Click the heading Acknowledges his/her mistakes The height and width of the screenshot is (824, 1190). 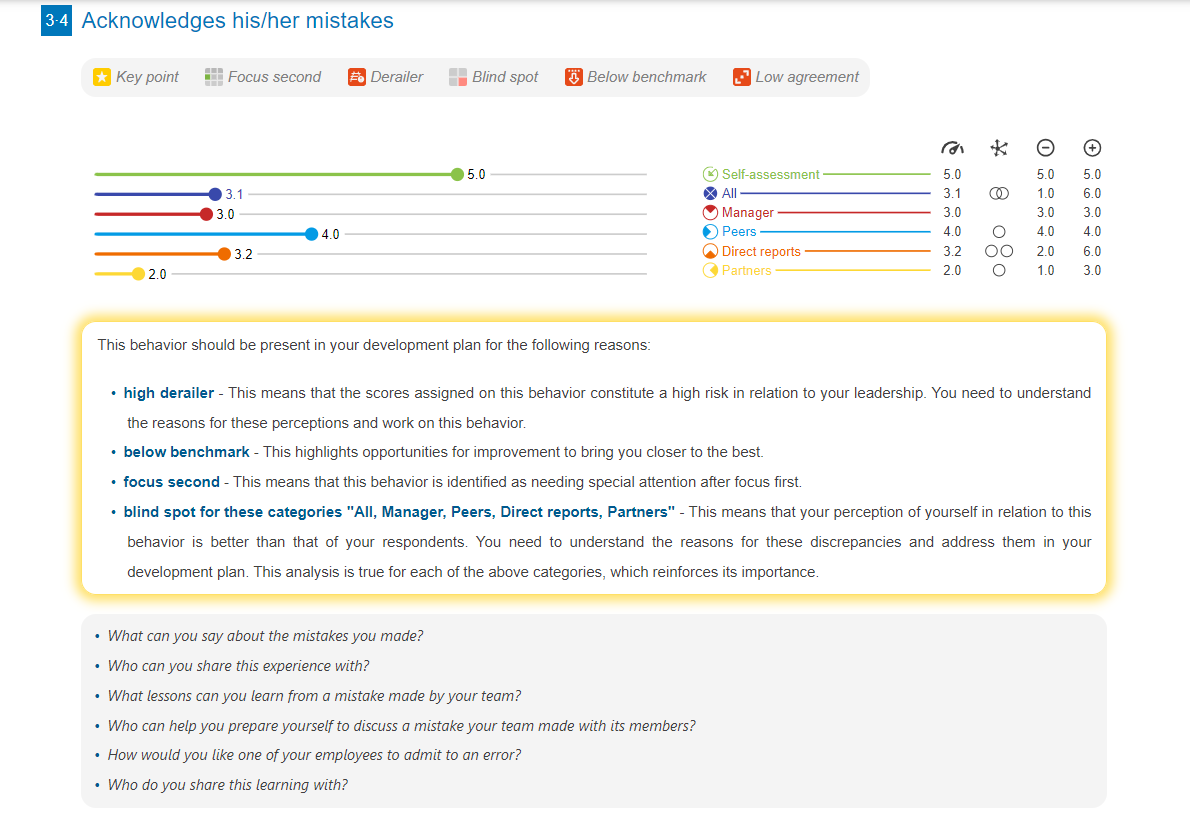[x=239, y=20]
